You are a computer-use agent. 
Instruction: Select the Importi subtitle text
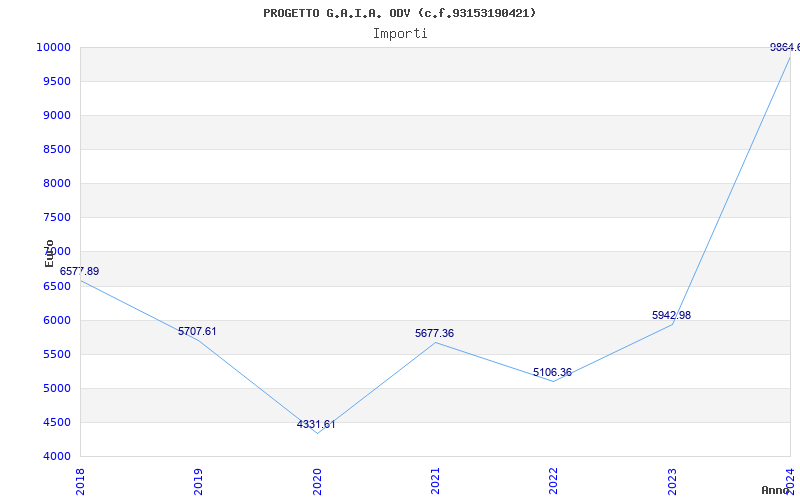[x=400, y=33]
